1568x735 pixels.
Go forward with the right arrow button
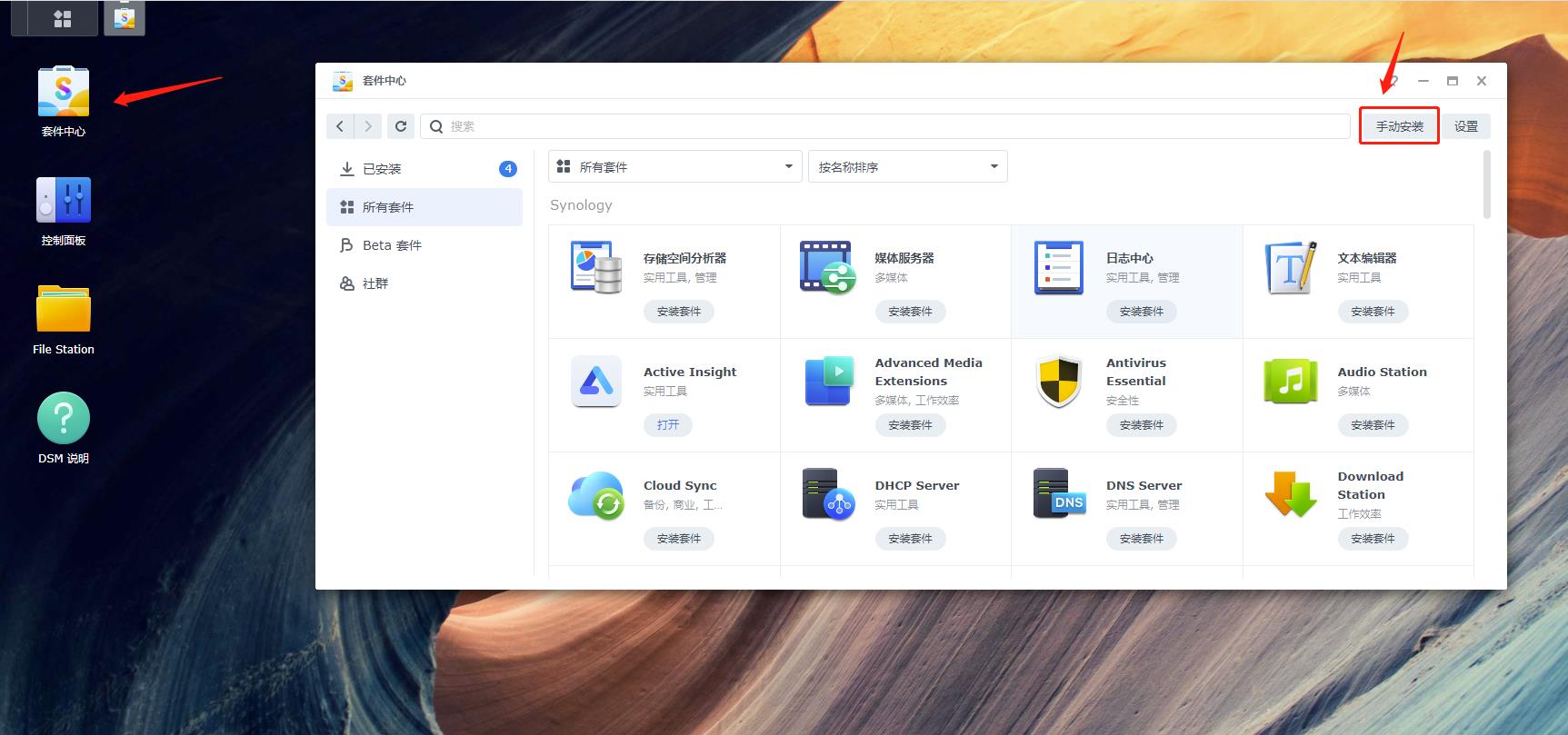pyautogui.click(x=368, y=126)
